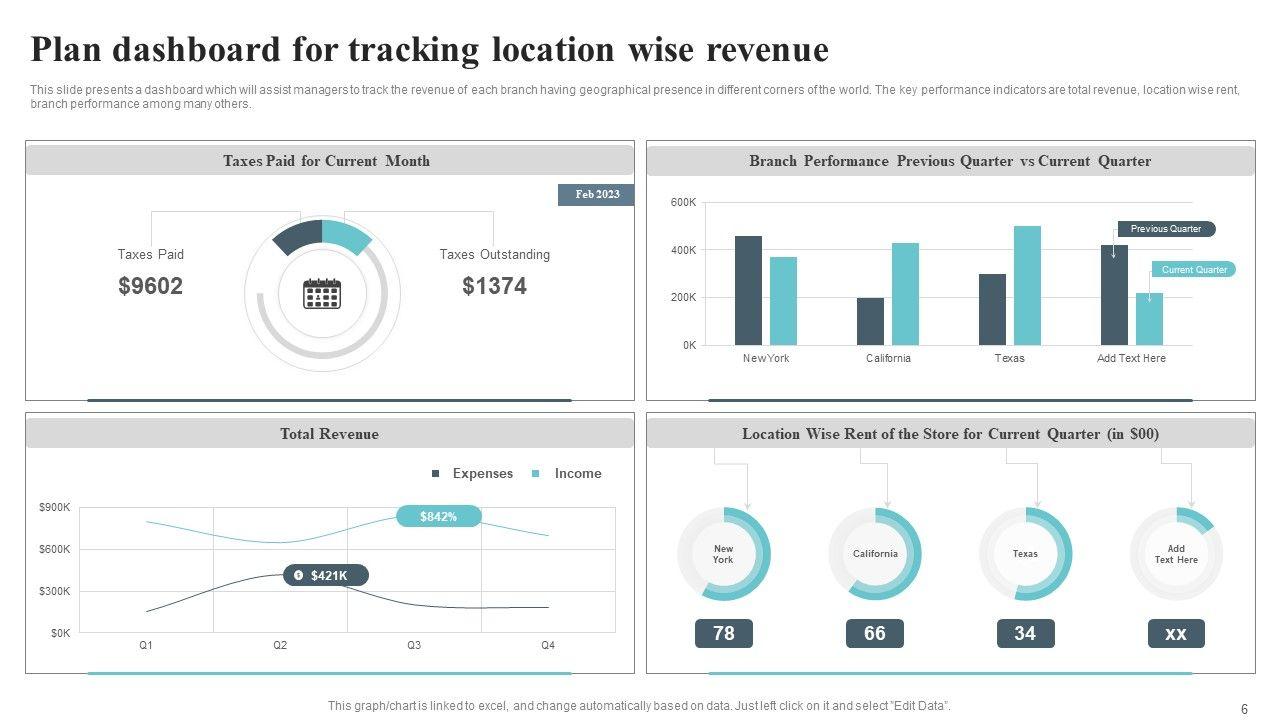
Task: Click the 'Taxes Outstanding' label
Action: coord(495,255)
